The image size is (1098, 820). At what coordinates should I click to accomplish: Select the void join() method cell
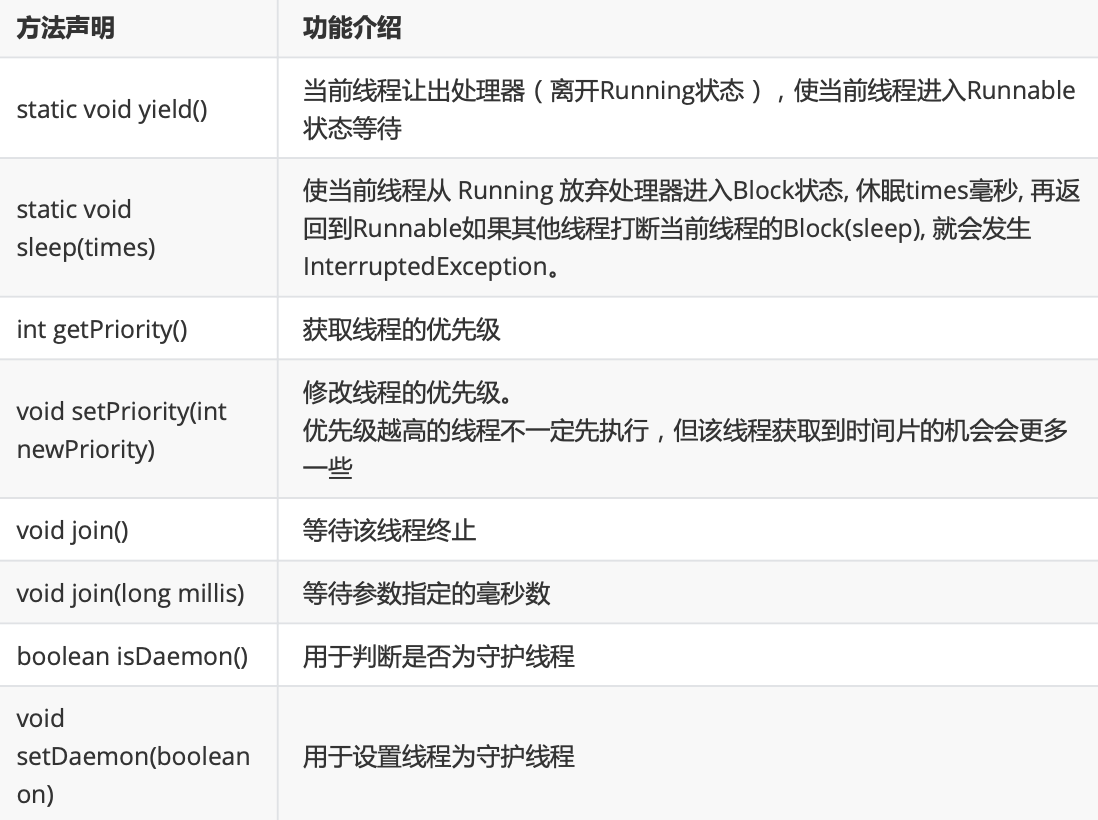(139, 529)
